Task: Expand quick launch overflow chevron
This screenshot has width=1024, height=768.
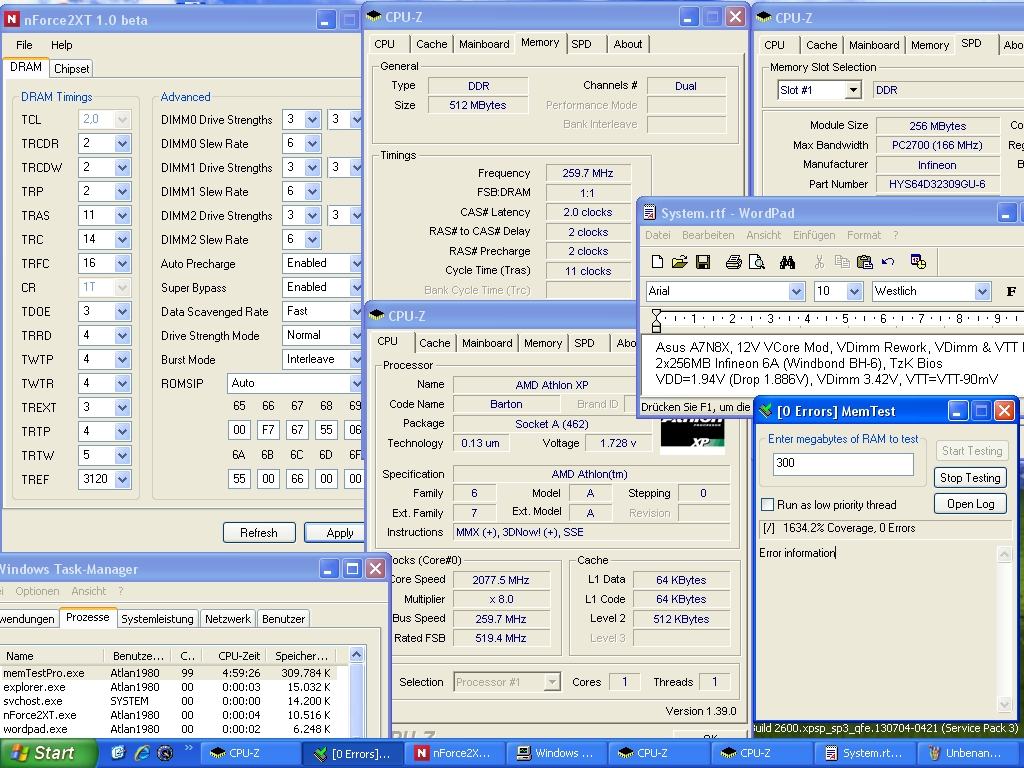Action: (189, 747)
